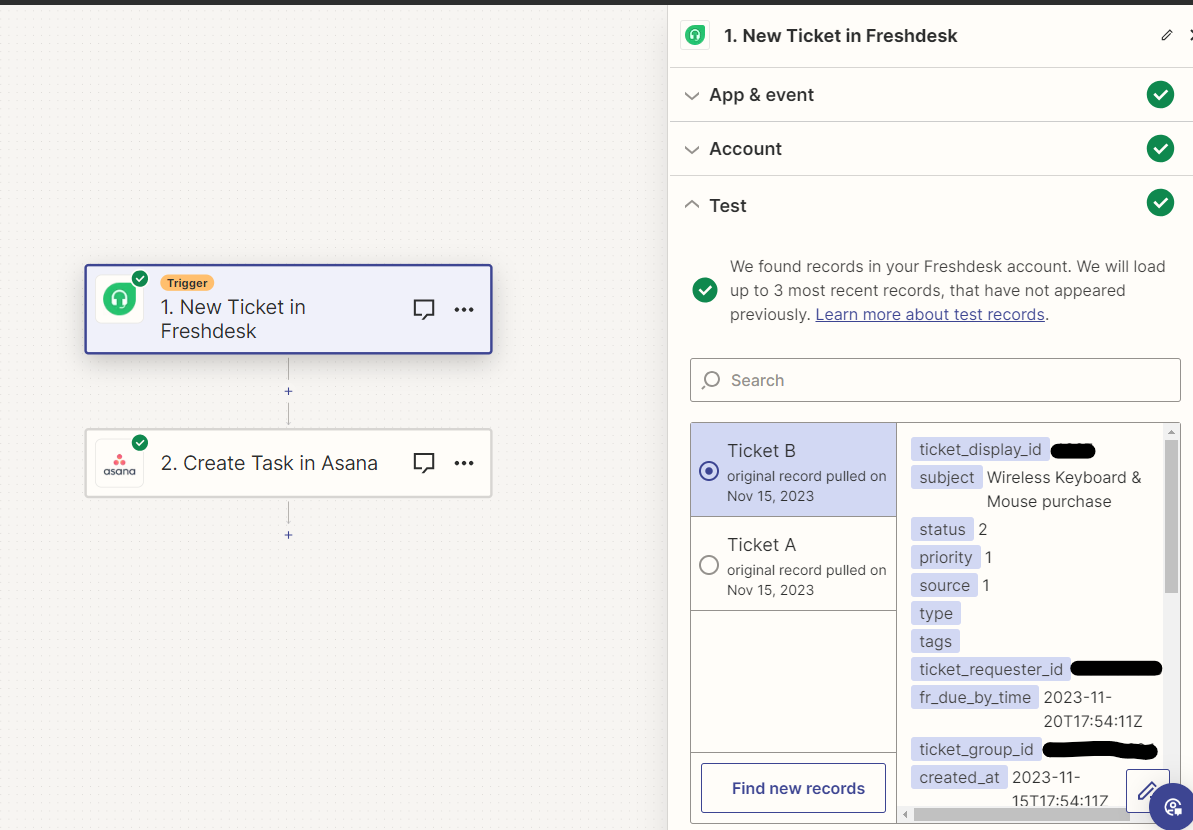Screen dimensions: 1193x830
Task: Add a step between trigger and Asana action
Action: click(x=288, y=391)
